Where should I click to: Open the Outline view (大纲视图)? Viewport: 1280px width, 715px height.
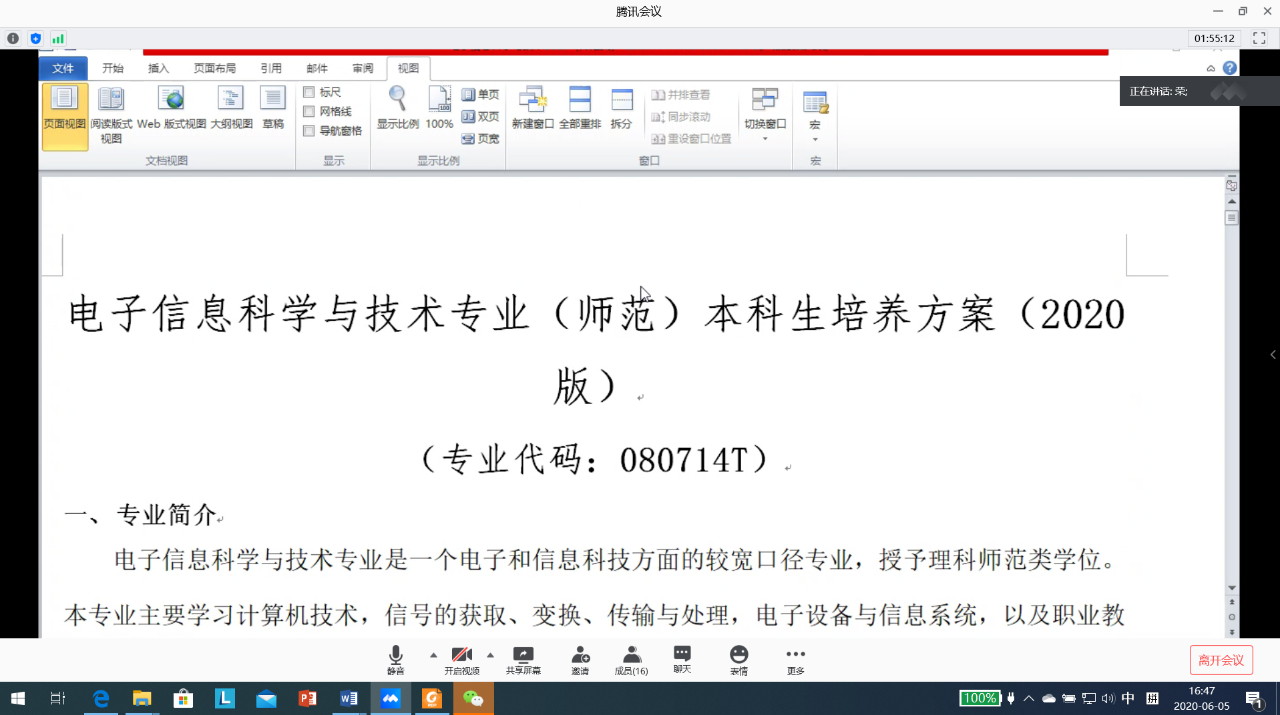click(231, 110)
